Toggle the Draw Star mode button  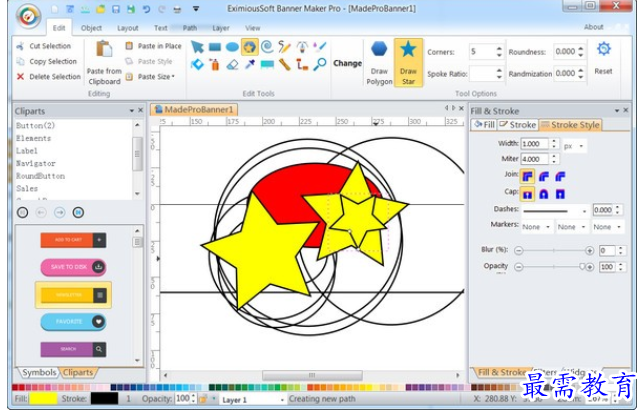(408, 62)
